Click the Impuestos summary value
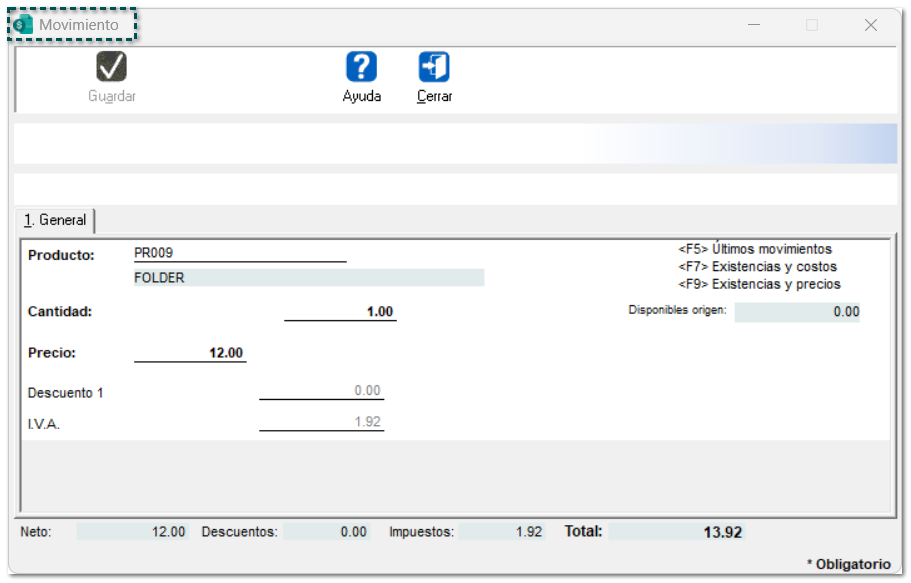The width and height of the screenshot is (911, 583). coord(502,532)
